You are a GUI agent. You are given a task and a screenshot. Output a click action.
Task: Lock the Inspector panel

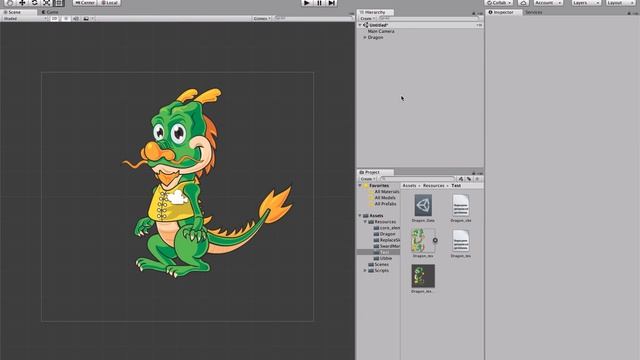pyautogui.click(x=629, y=13)
